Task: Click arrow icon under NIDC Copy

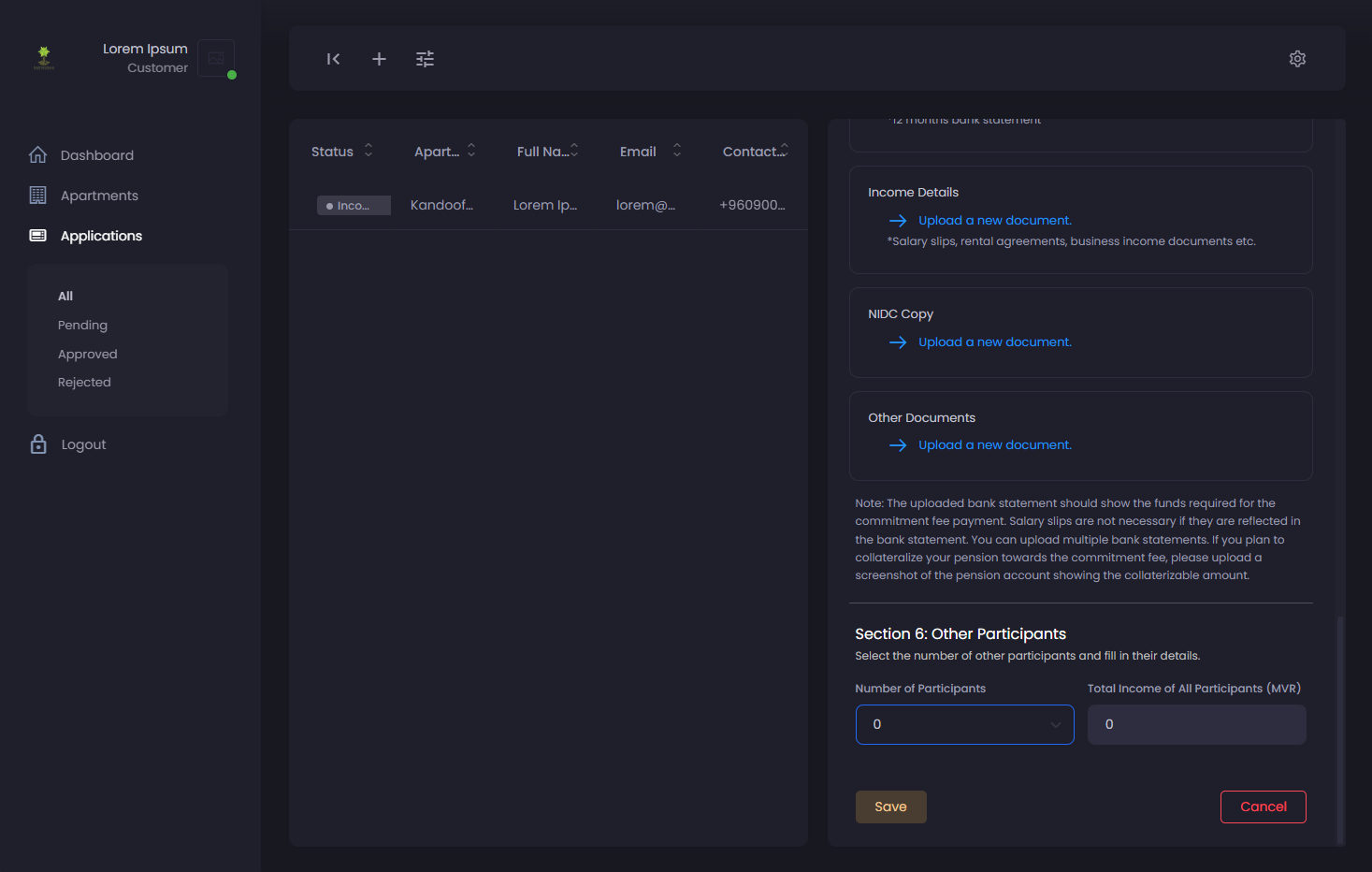Action: click(x=898, y=342)
